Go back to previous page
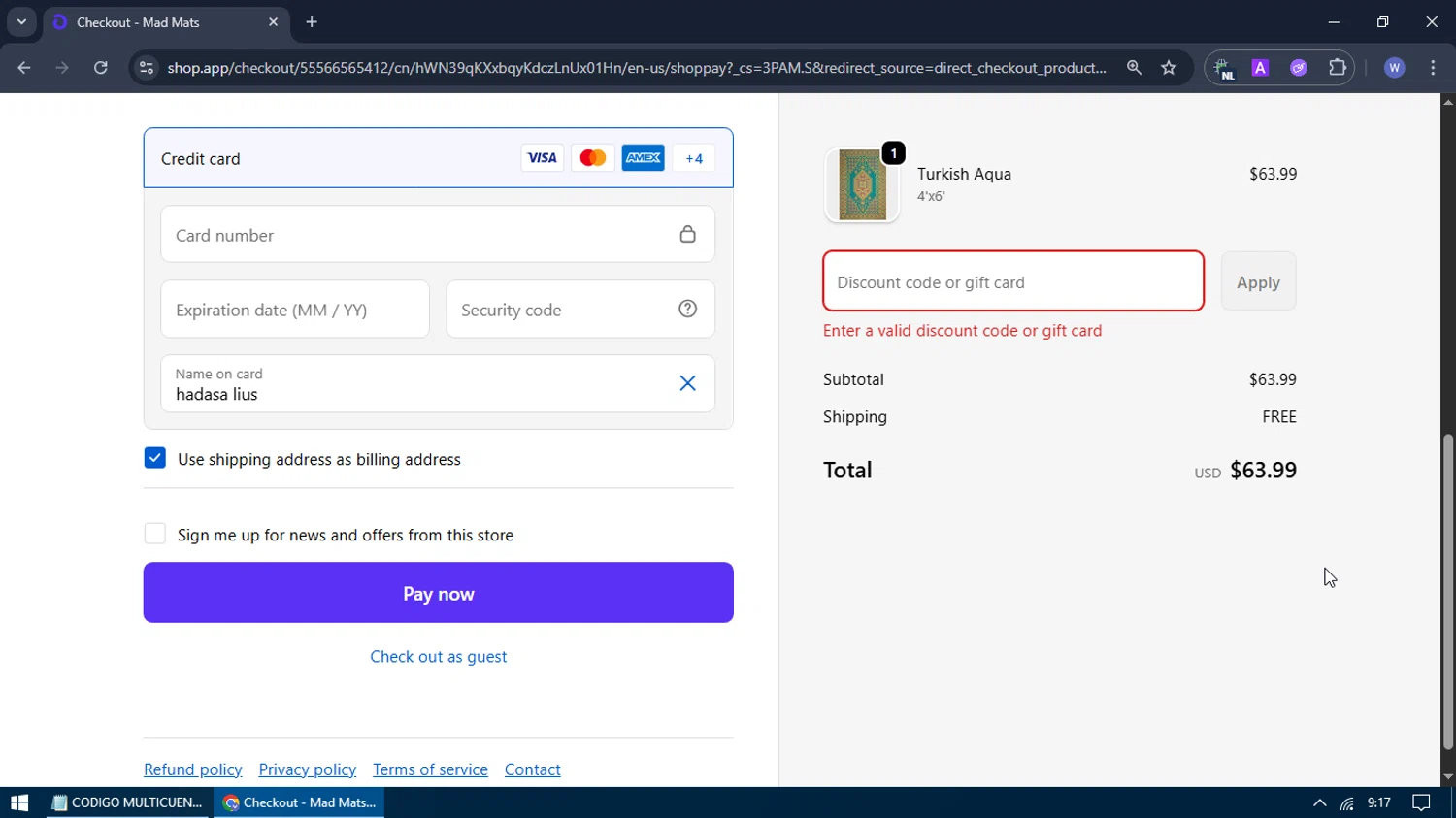This screenshot has width=1456, height=818. [24, 68]
